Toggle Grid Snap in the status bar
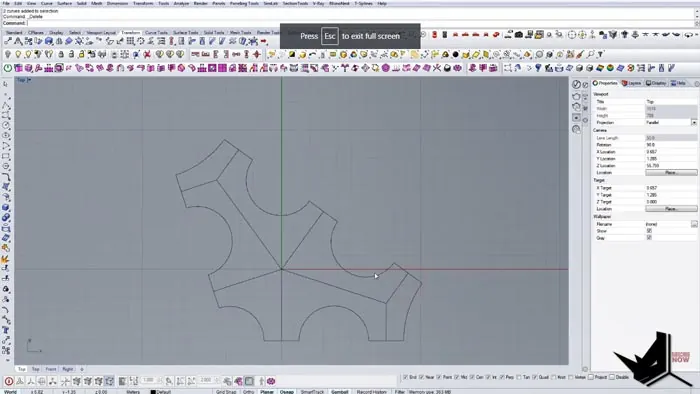This screenshot has height=394, width=700. click(x=226, y=392)
